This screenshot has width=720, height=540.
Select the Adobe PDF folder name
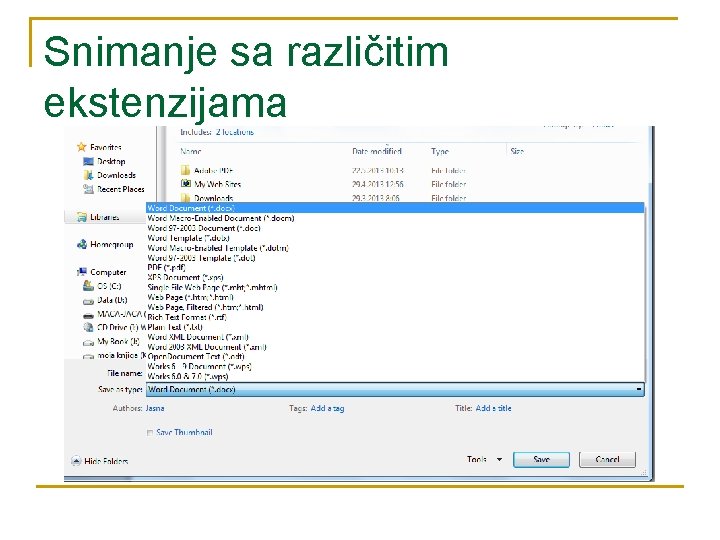tap(214, 170)
